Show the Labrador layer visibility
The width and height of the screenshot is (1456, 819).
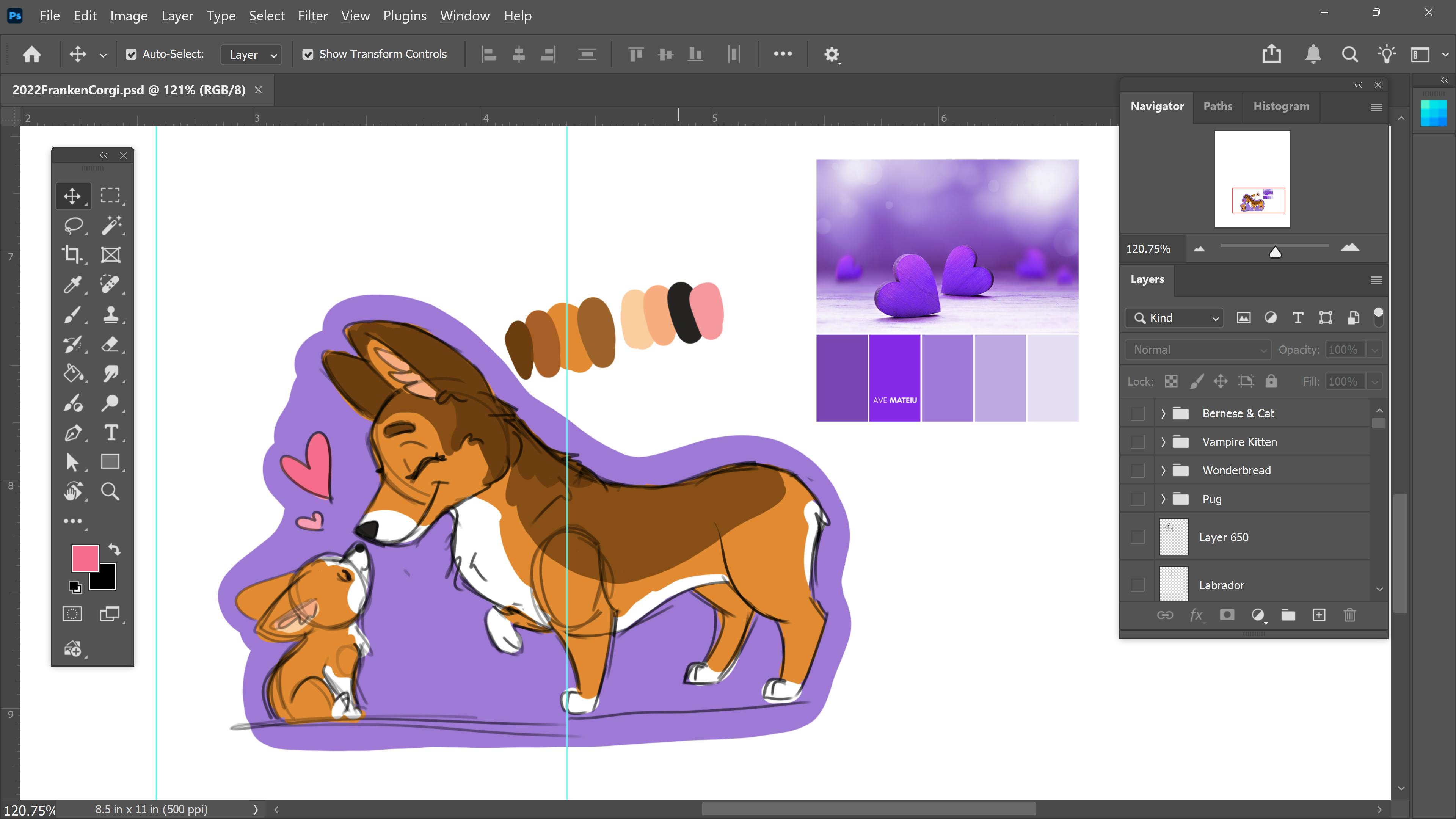[1138, 584]
